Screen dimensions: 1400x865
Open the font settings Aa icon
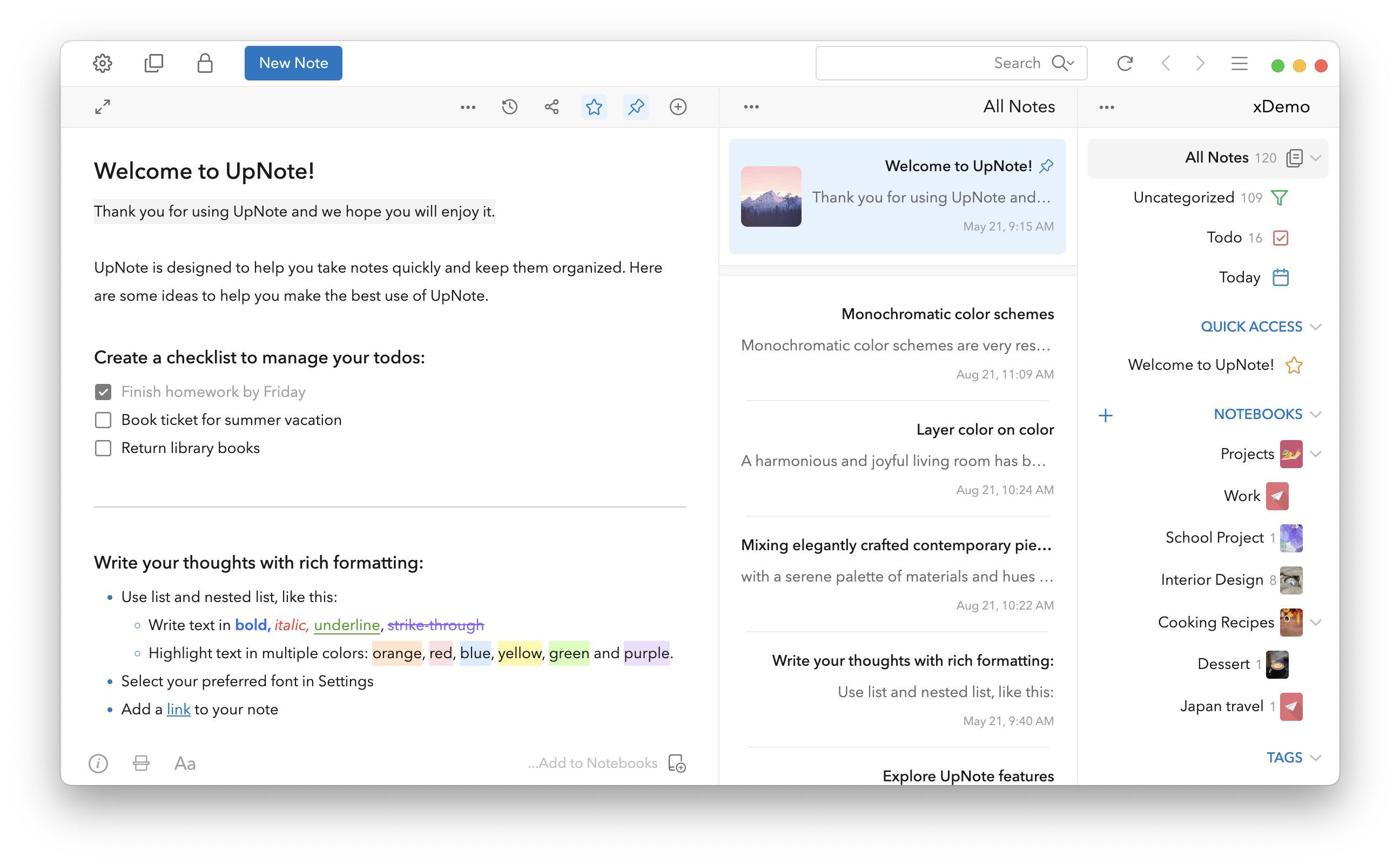(185, 763)
